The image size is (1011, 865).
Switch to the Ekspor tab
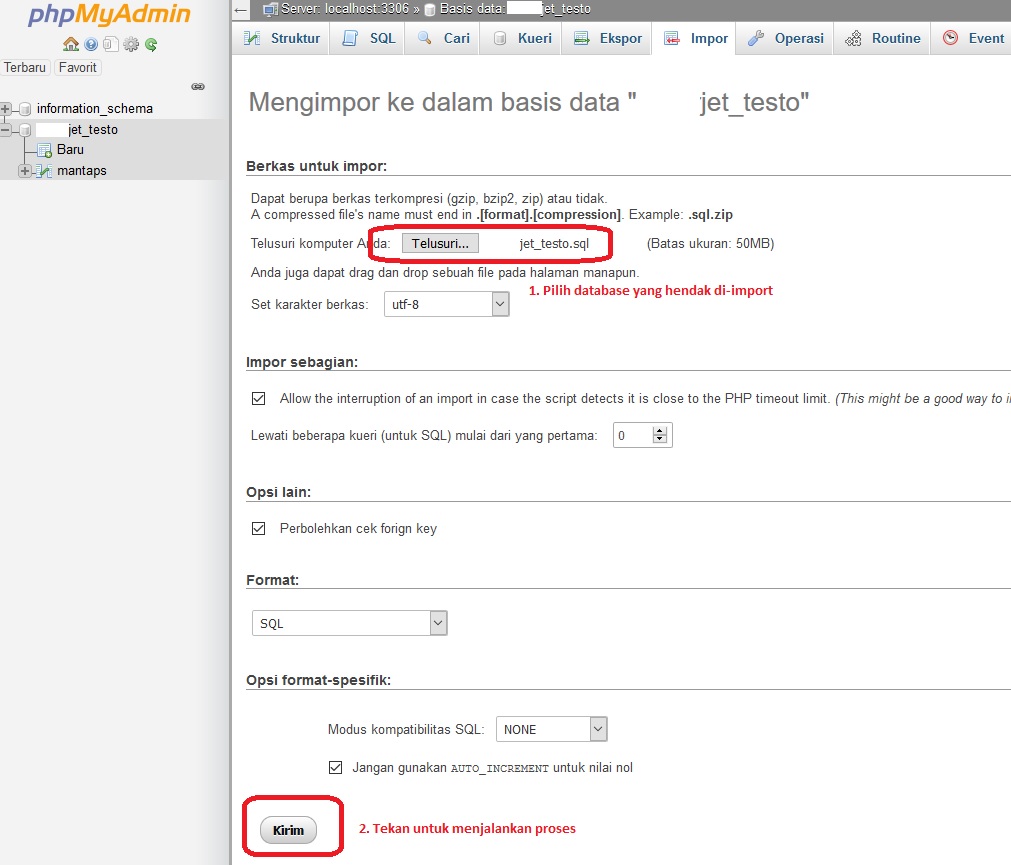607,38
